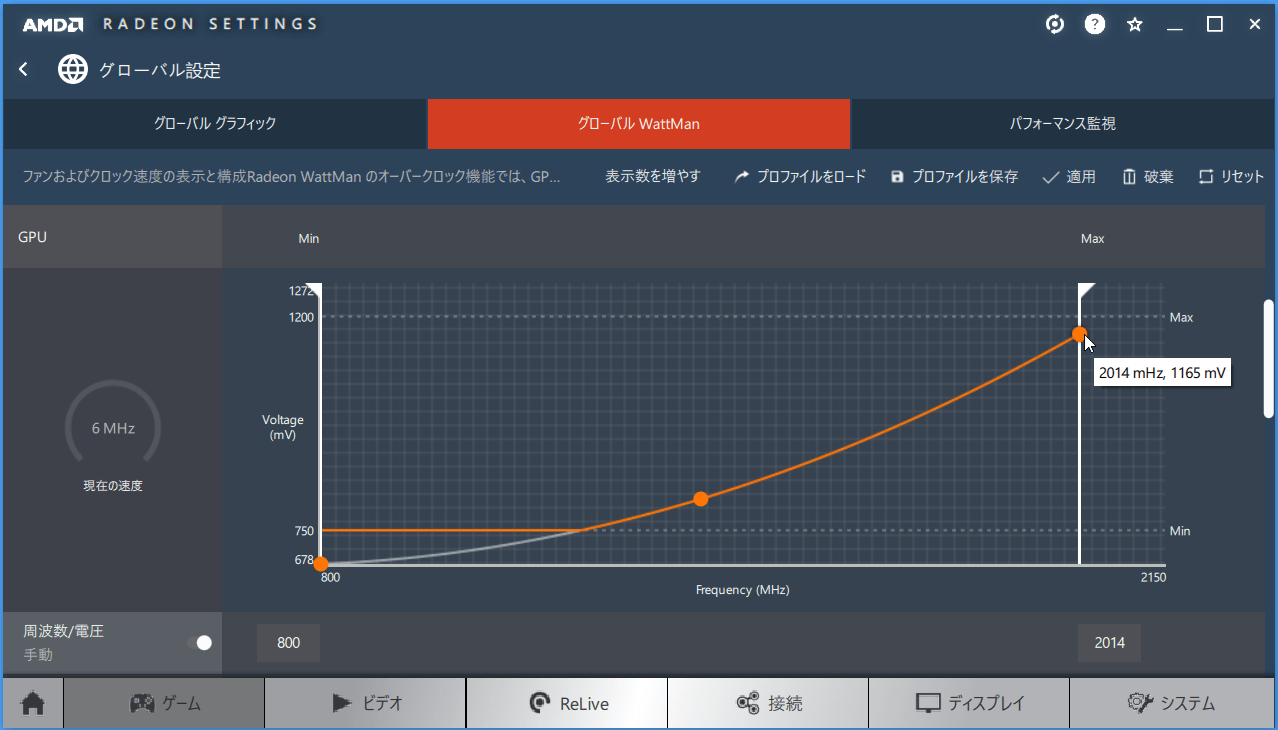
Task: Click the Frequency (MHz) axis label
Action: [x=743, y=590]
